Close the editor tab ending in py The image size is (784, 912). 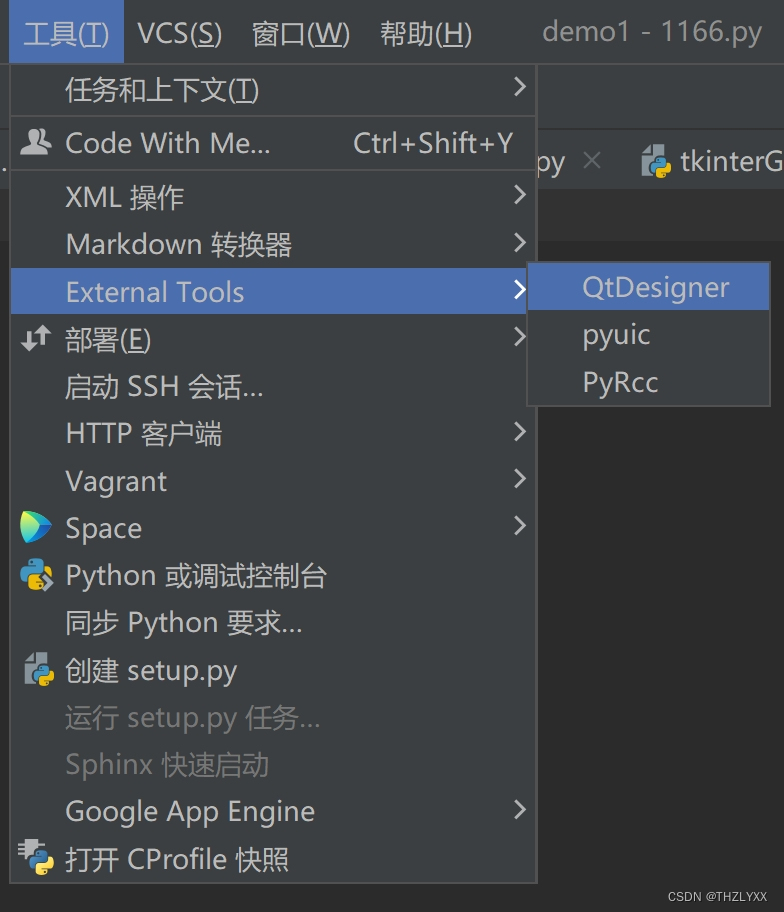click(x=592, y=161)
